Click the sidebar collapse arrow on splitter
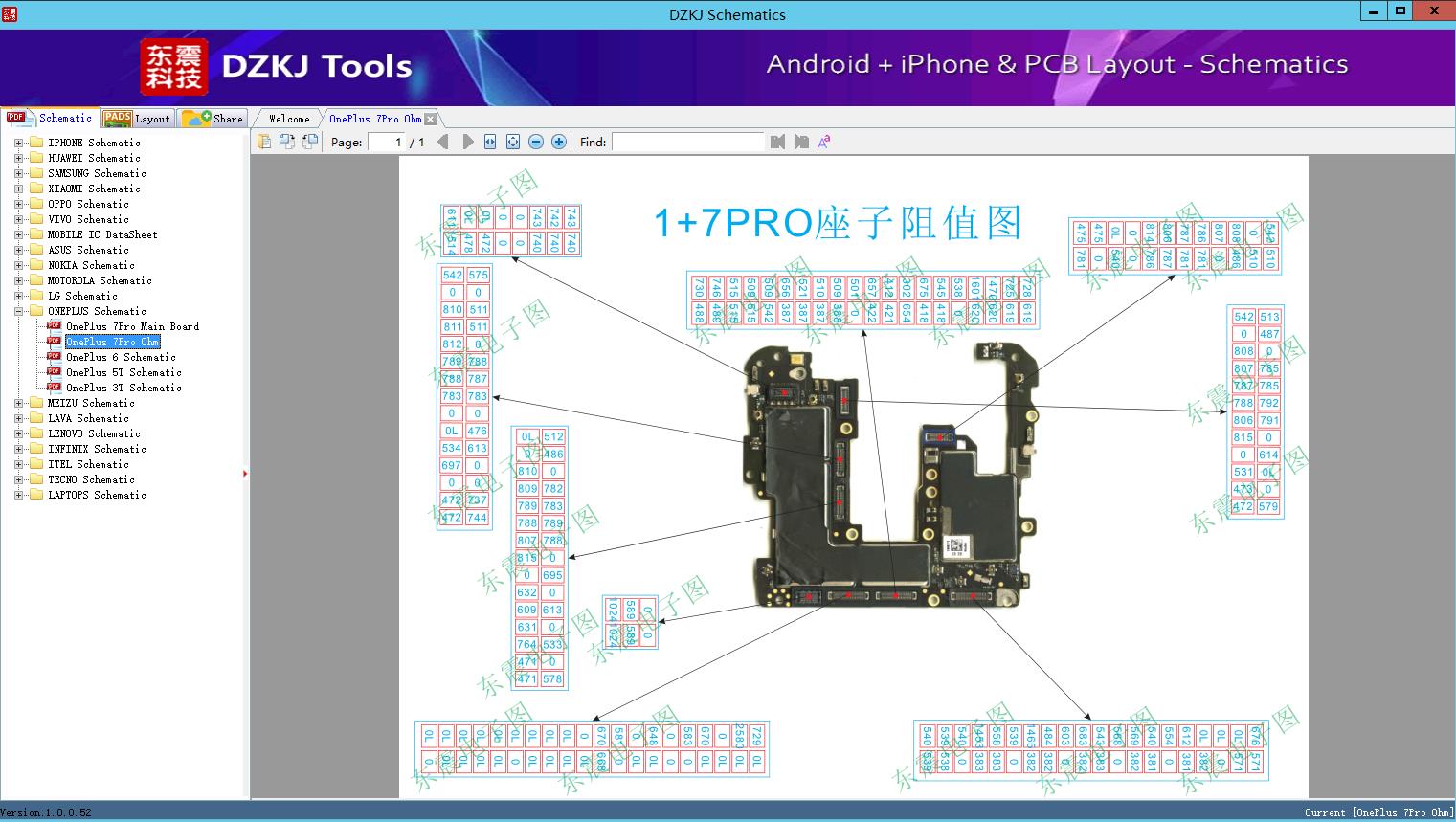This screenshot has height=822, width=1456. point(245,473)
